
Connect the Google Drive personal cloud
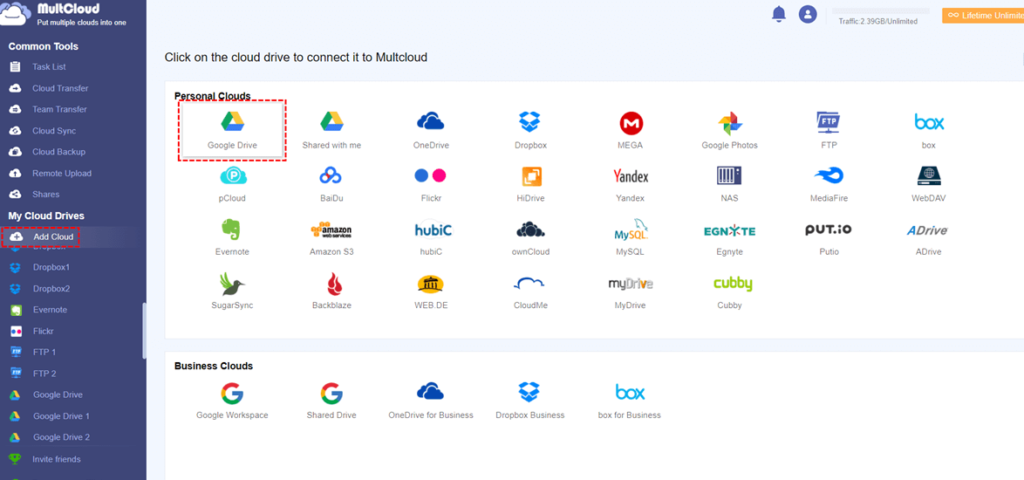pyautogui.click(x=232, y=130)
